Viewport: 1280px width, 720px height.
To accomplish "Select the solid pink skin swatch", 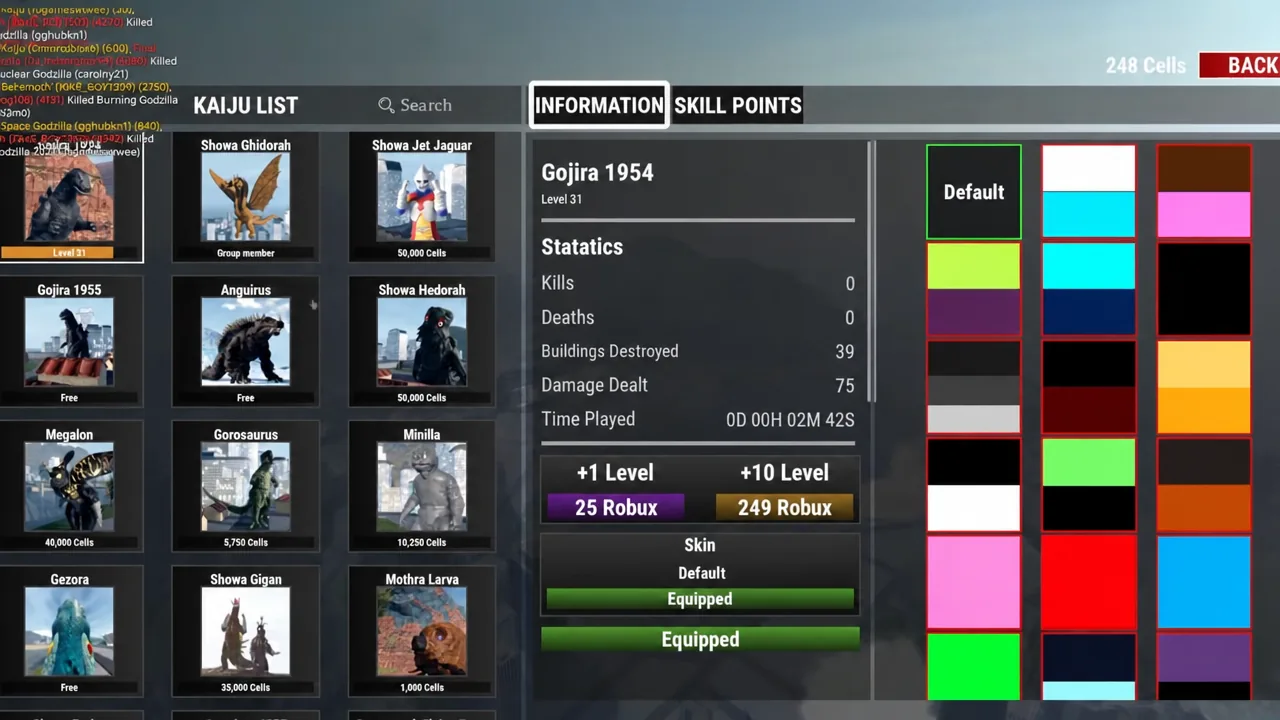I will click(x=974, y=582).
